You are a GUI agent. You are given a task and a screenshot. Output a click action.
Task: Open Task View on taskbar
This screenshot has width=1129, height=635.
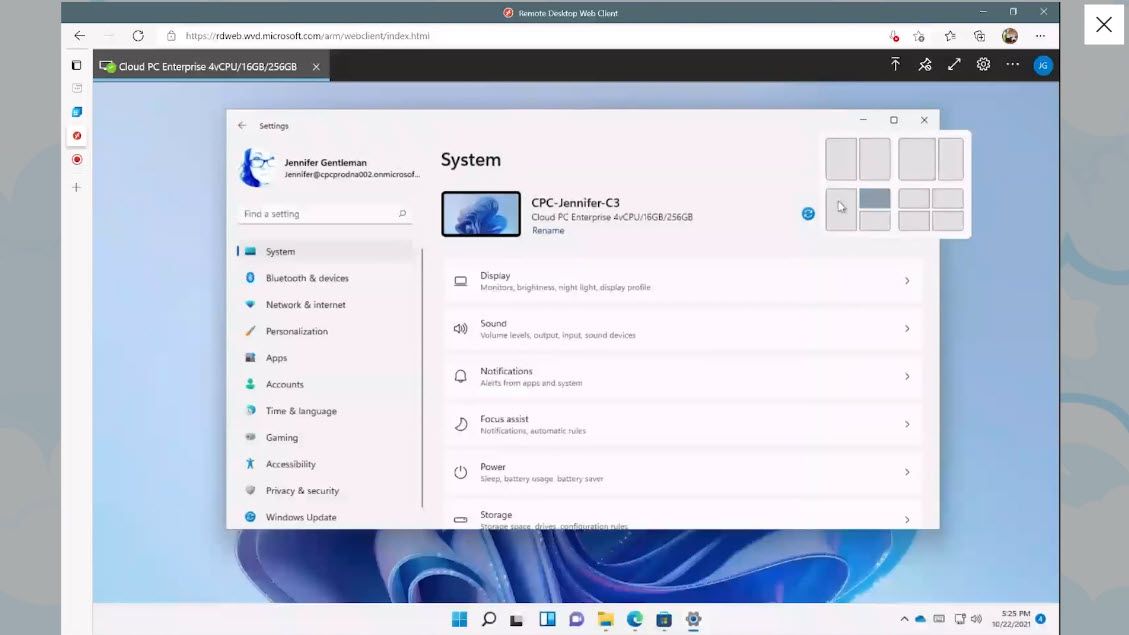tap(517, 619)
